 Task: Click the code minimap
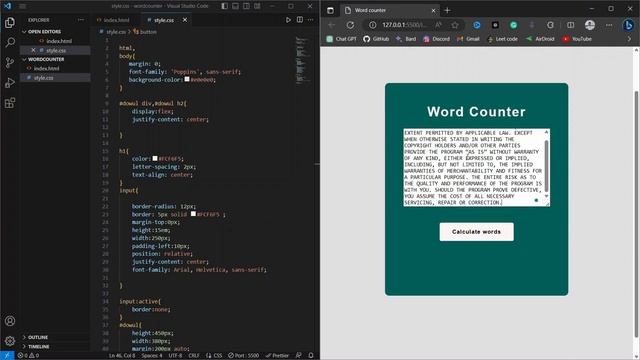pos(302,60)
